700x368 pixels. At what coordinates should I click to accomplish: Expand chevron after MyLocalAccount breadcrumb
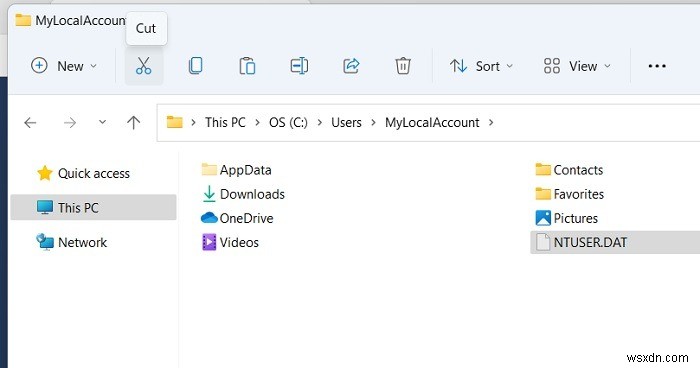(x=491, y=122)
